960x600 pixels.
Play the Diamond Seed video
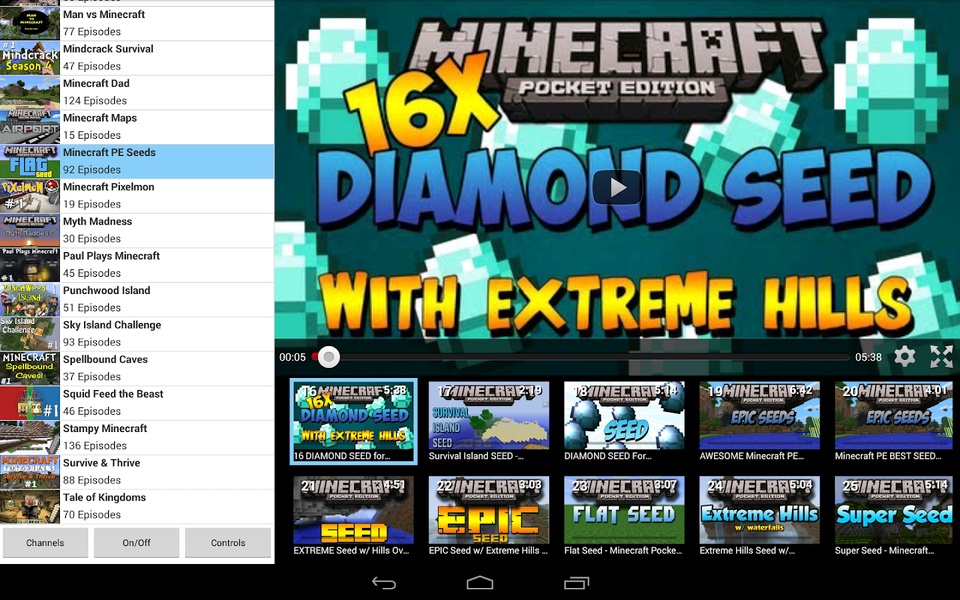[x=617, y=187]
